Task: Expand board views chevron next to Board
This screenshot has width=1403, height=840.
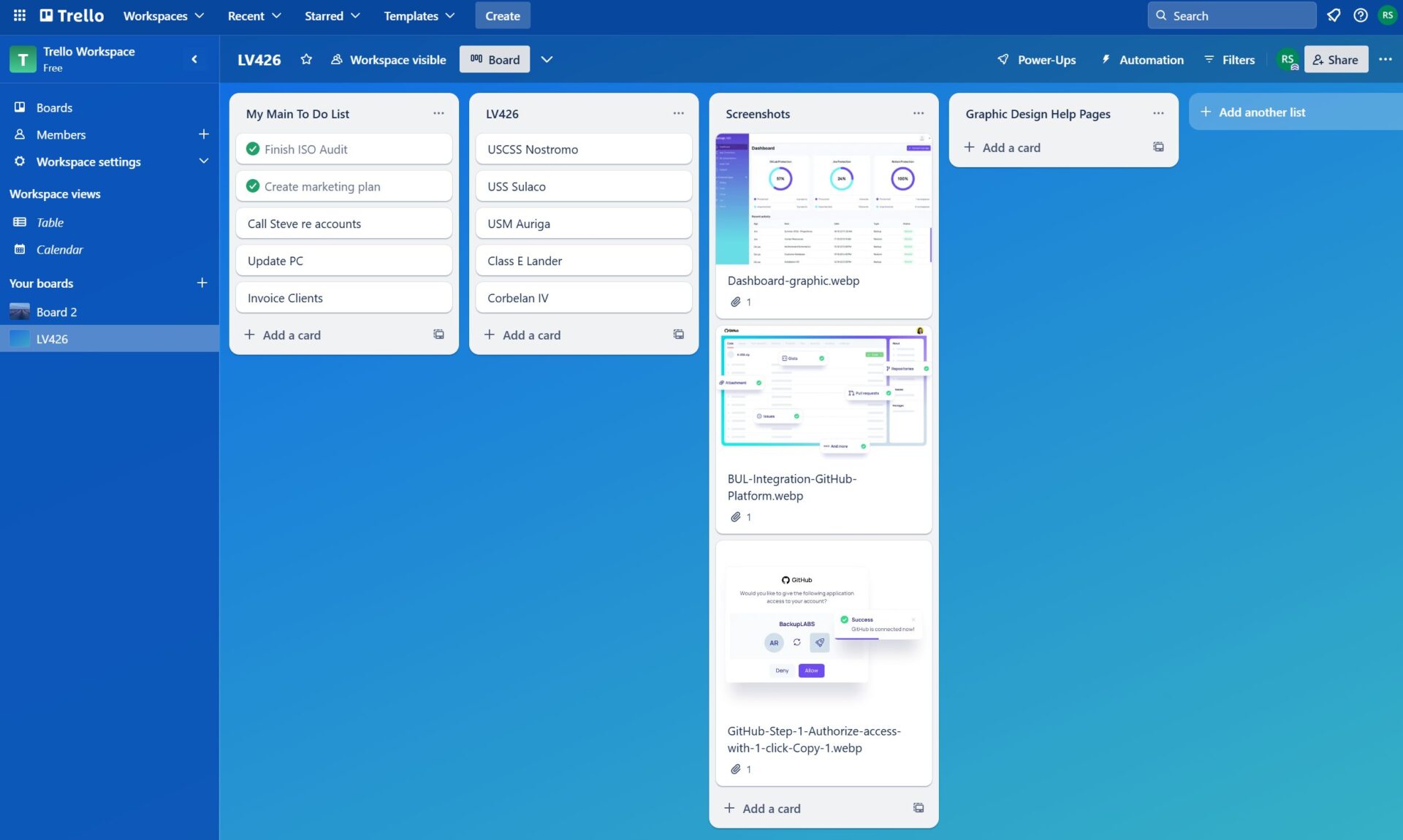Action: [547, 59]
